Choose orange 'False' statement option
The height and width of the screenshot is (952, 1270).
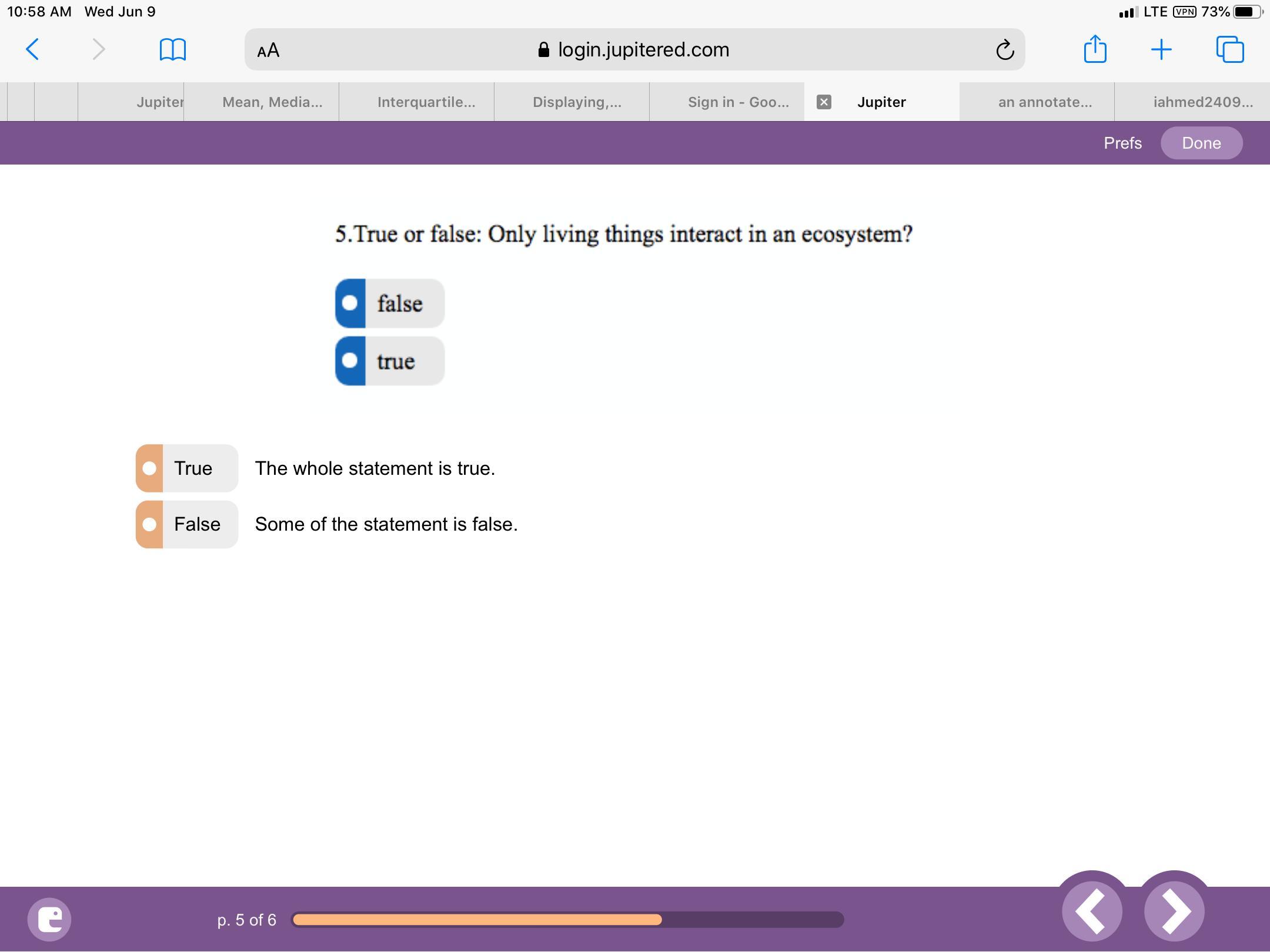186,524
